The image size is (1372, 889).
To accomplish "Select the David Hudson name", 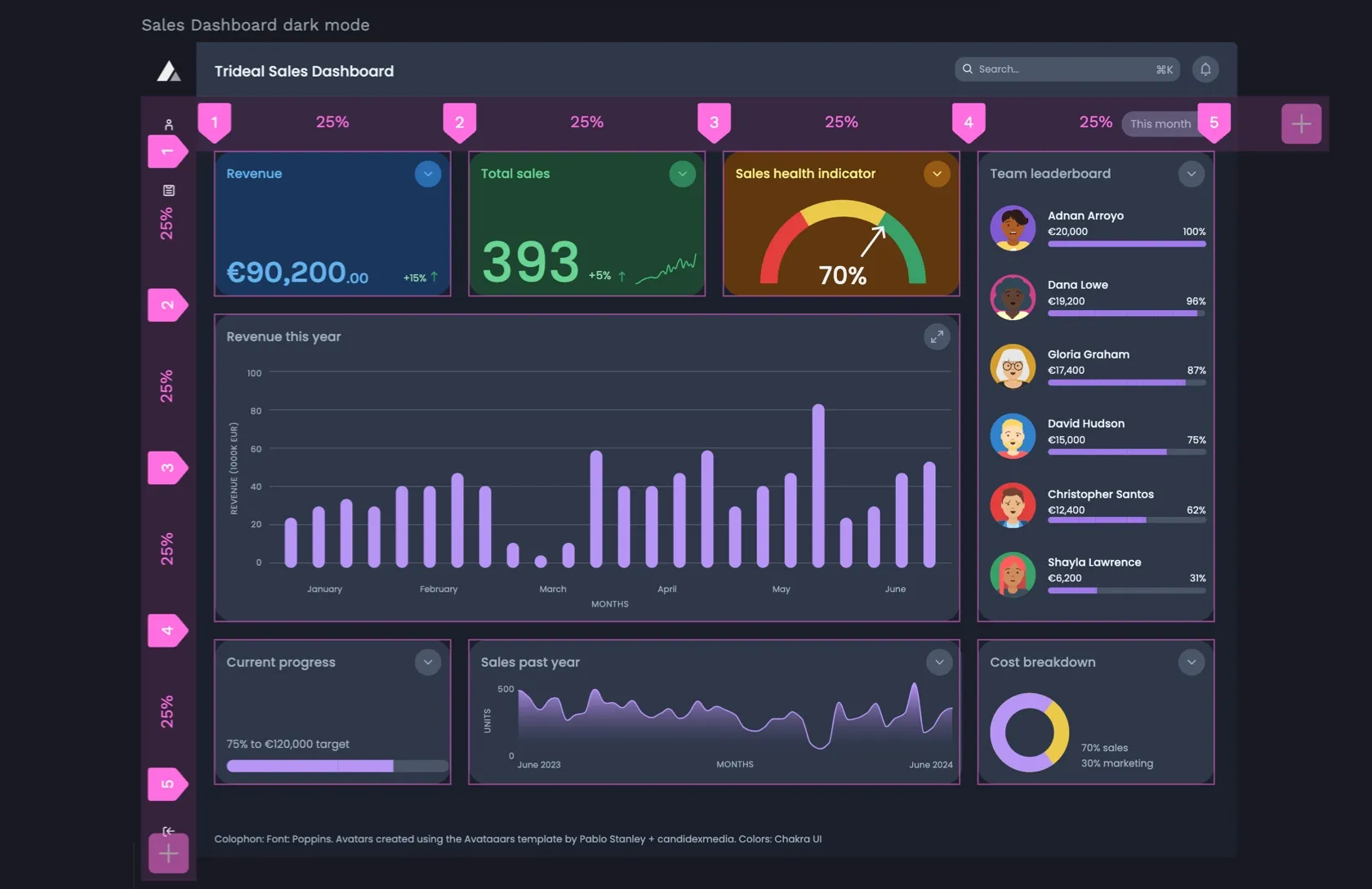I will pos(1086,424).
